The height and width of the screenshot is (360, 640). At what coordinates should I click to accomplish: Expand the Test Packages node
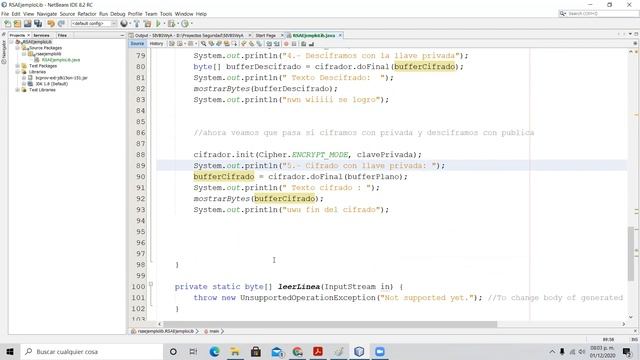(18, 66)
